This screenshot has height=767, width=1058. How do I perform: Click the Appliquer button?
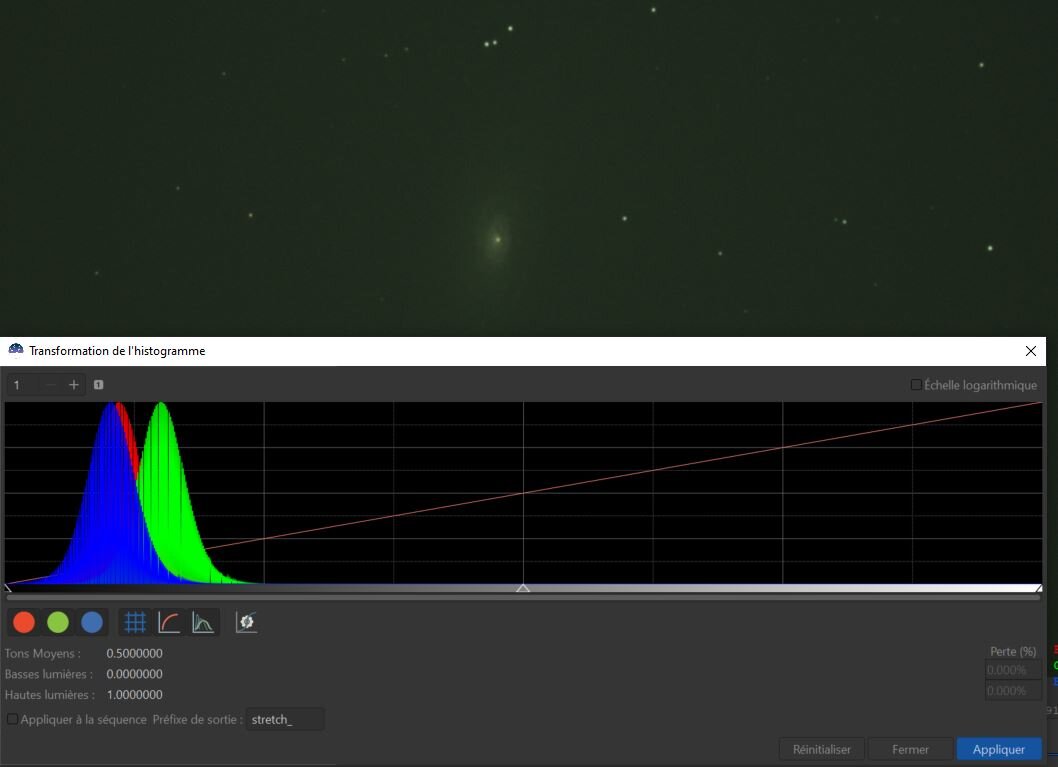click(999, 749)
